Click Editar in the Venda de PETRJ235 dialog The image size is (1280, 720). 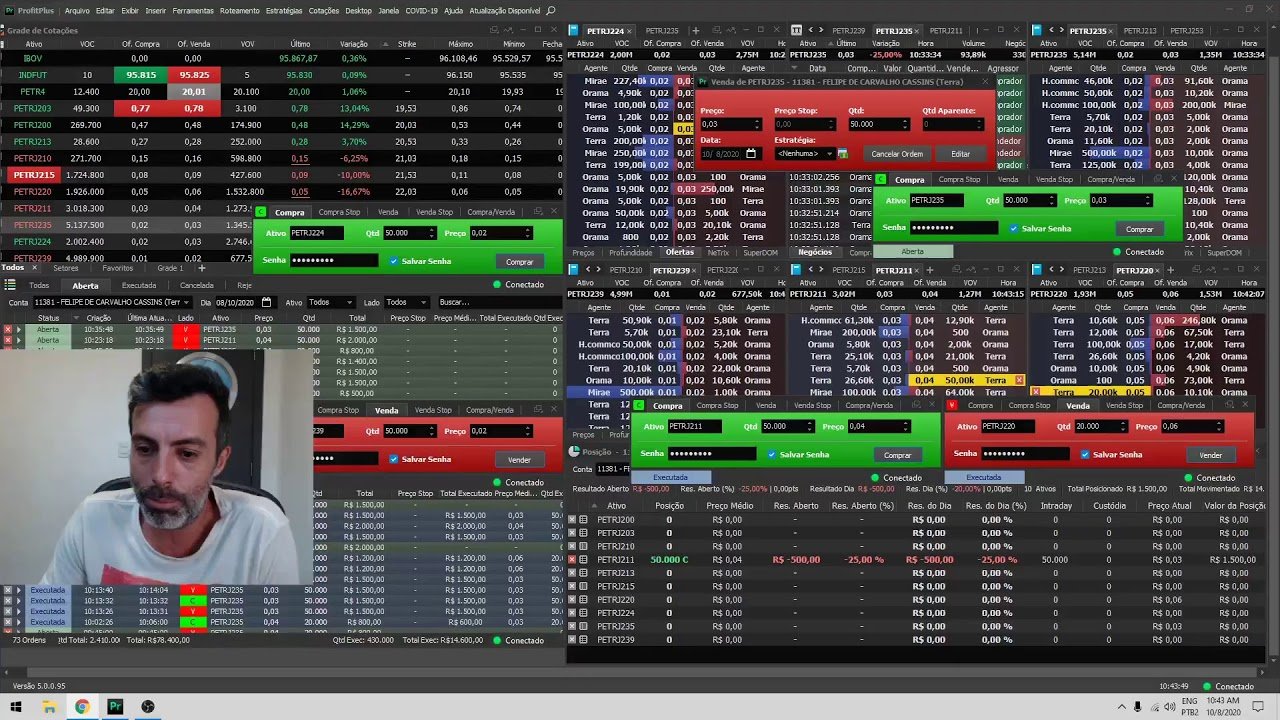click(960, 154)
